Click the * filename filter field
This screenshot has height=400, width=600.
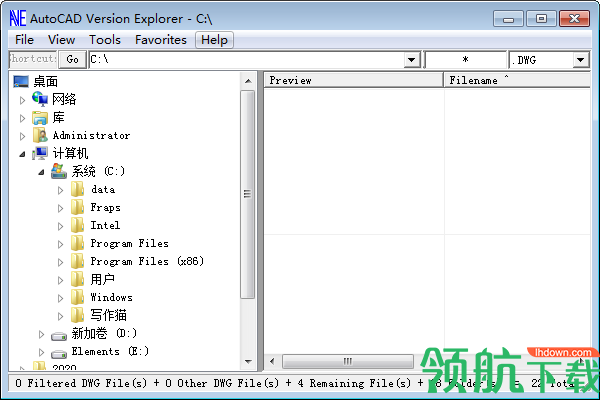pyautogui.click(x=466, y=60)
